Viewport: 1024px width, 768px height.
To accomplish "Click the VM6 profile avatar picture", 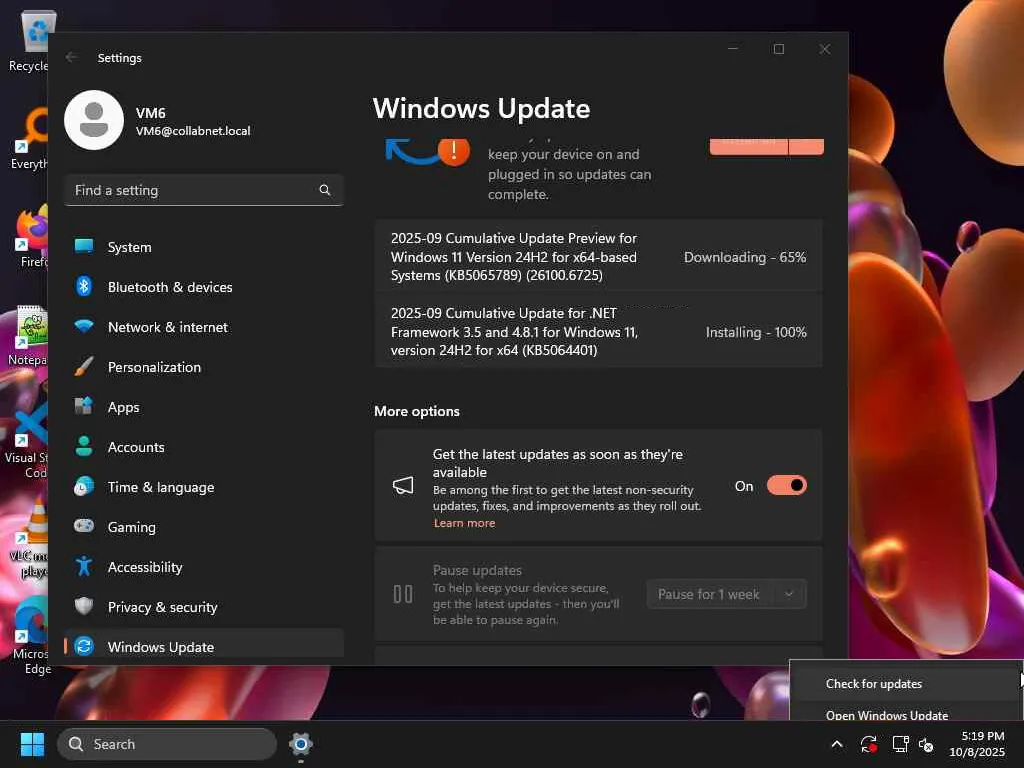I will click(94, 120).
